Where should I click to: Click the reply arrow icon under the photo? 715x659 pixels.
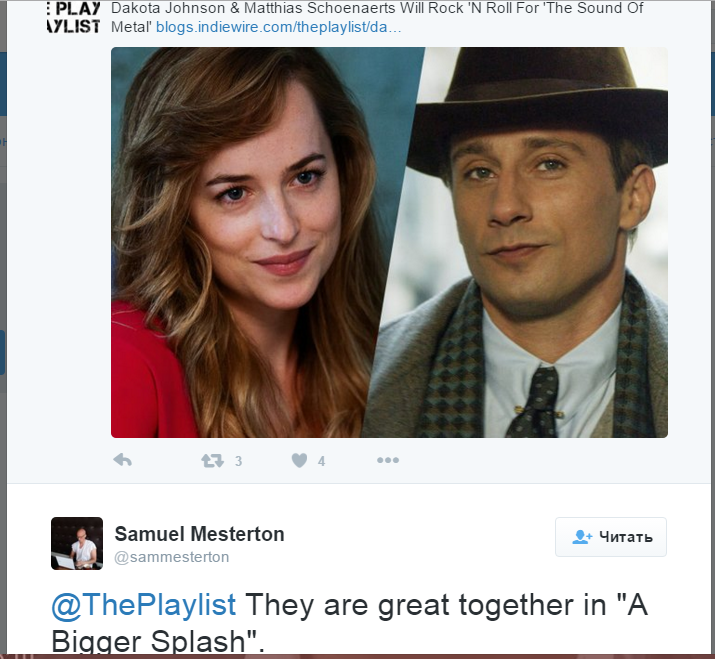[x=122, y=460]
